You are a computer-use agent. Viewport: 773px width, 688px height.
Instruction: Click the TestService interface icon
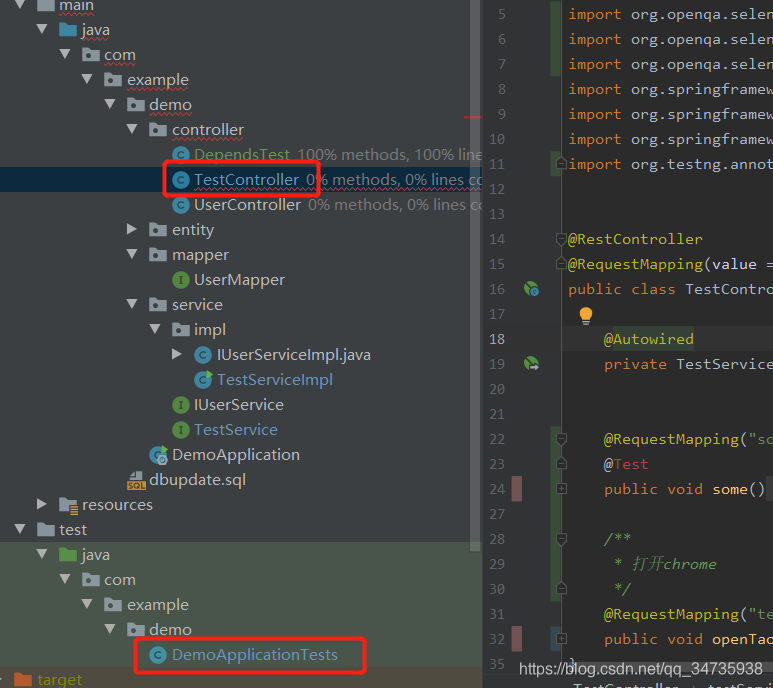pos(181,430)
